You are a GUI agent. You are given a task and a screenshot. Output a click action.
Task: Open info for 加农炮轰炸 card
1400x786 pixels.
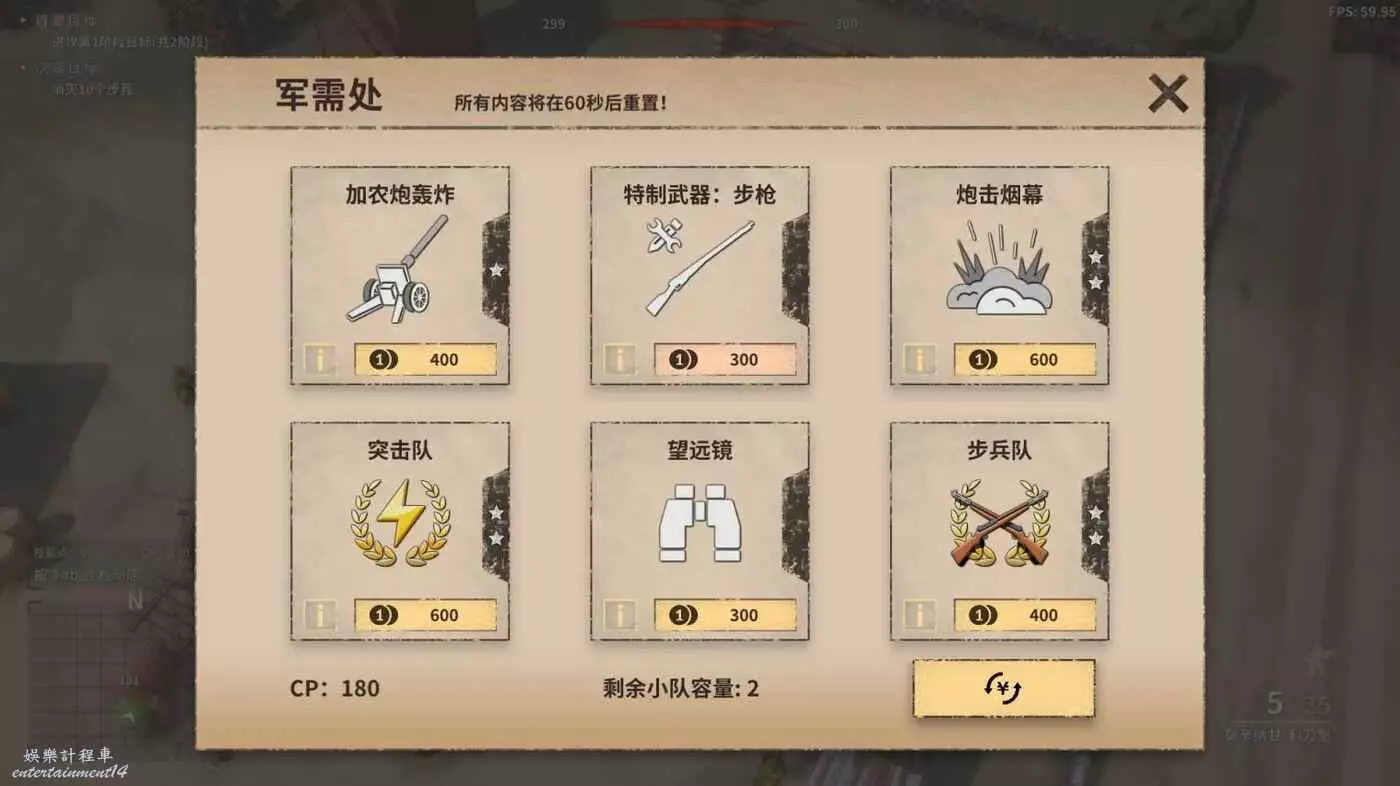(320, 360)
